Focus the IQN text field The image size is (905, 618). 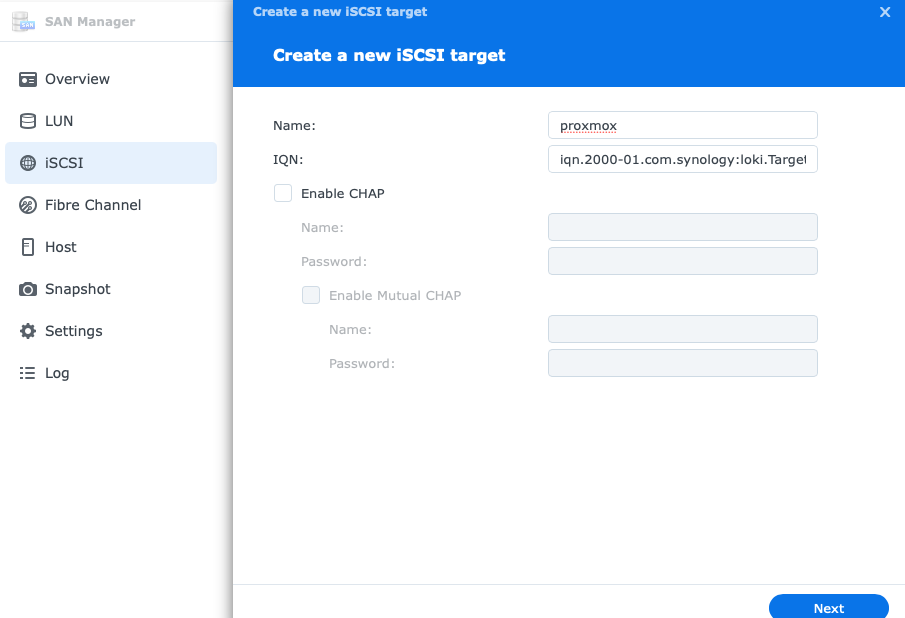tap(682, 159)
